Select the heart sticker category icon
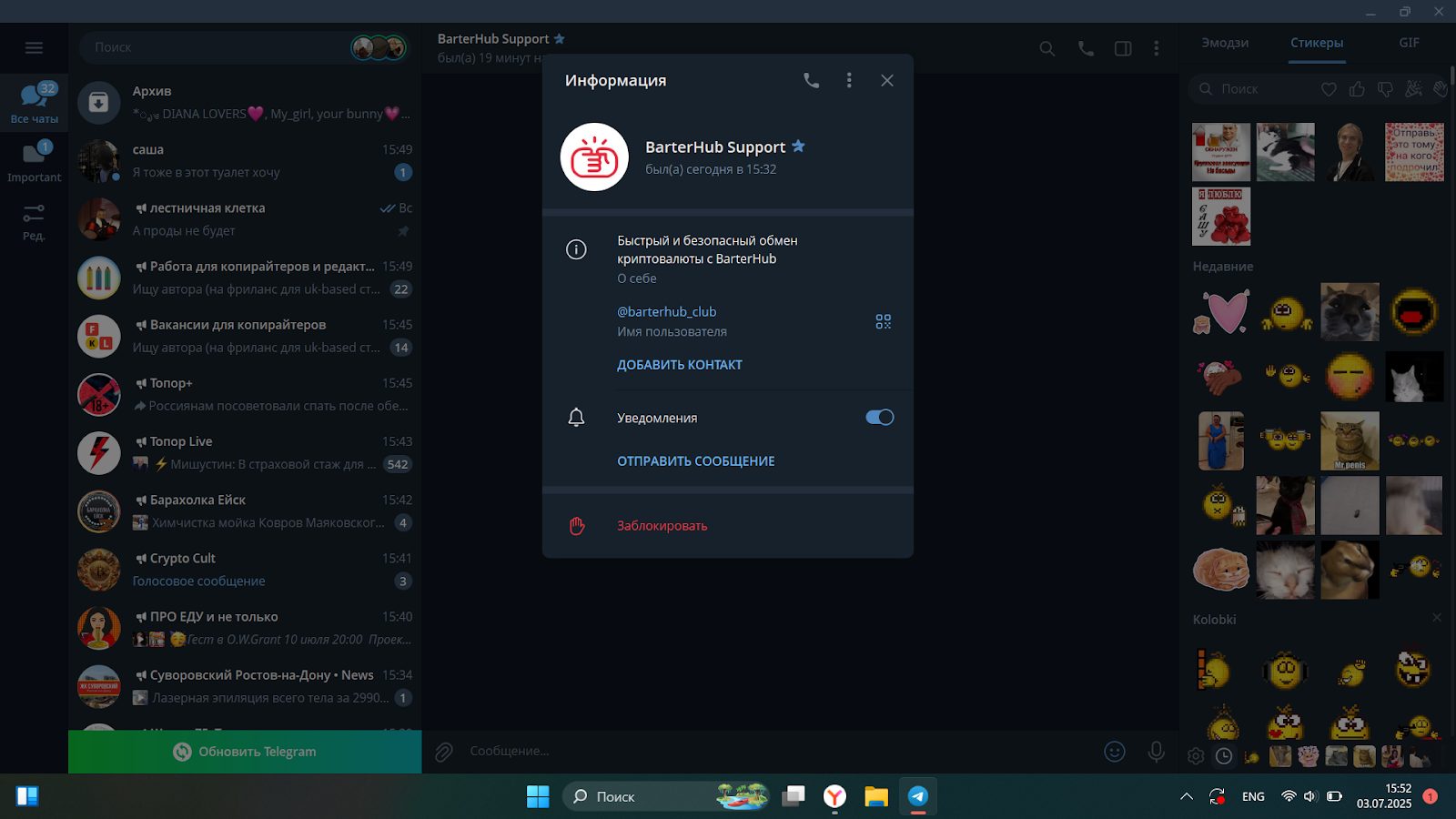The width and height of the screenshot is (1456, 819). point(1330,89)
